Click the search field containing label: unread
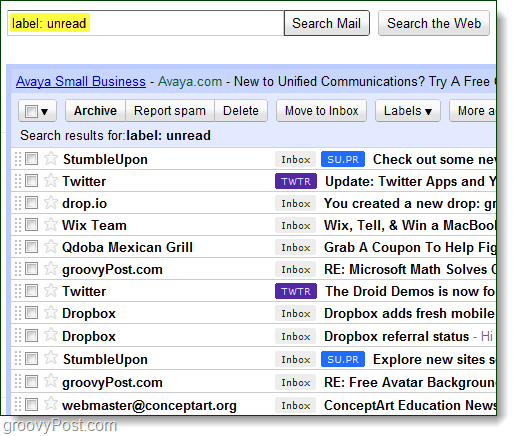Screen dimensions: 517x436 (x=146, y=23)
